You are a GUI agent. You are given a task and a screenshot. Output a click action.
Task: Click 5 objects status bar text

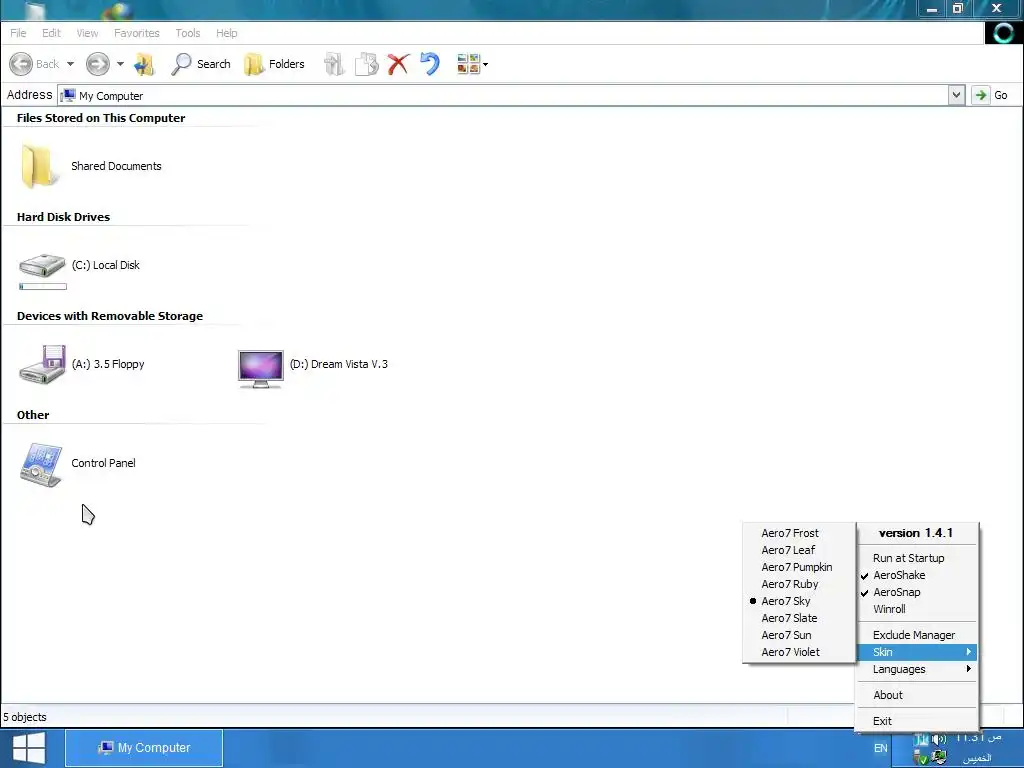(25, 717)
